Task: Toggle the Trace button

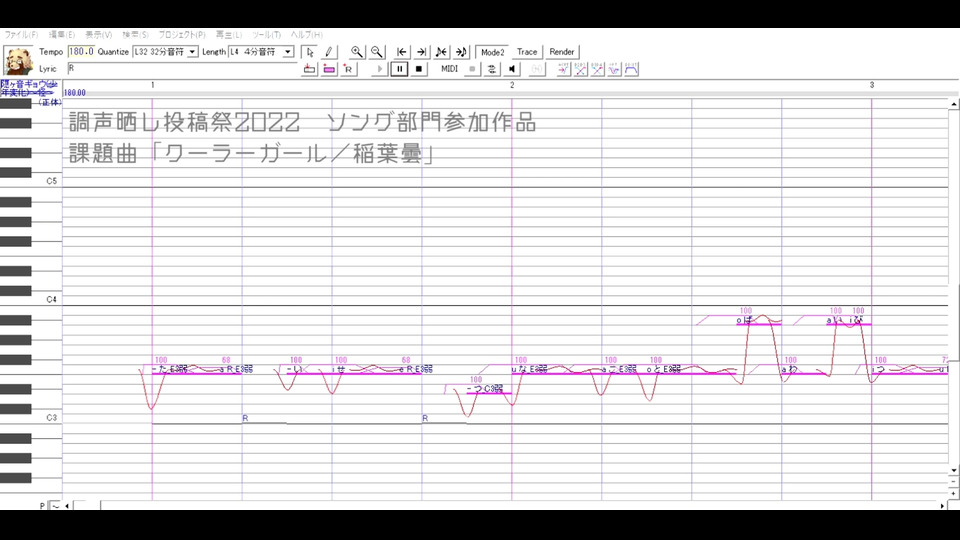Action: tap(527, 52)
